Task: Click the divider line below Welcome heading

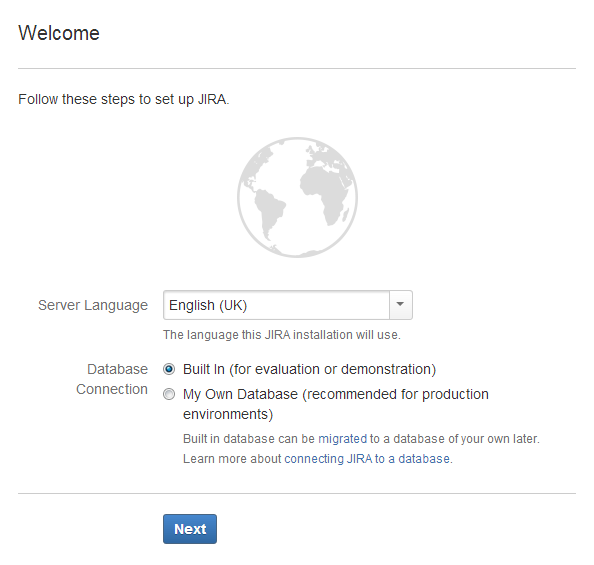Action: point(297,69)
